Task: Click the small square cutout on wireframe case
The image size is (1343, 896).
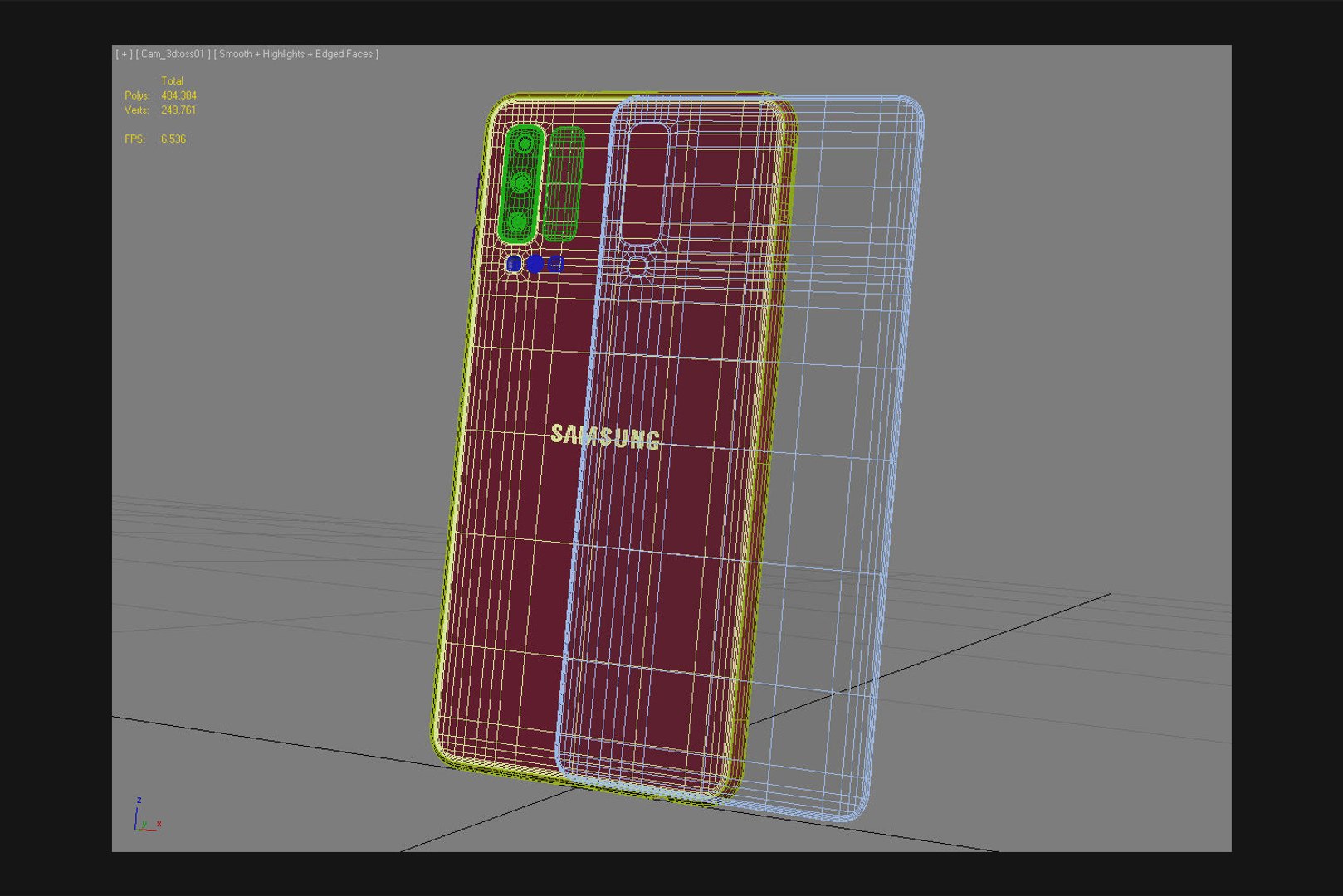Action: 637,265
